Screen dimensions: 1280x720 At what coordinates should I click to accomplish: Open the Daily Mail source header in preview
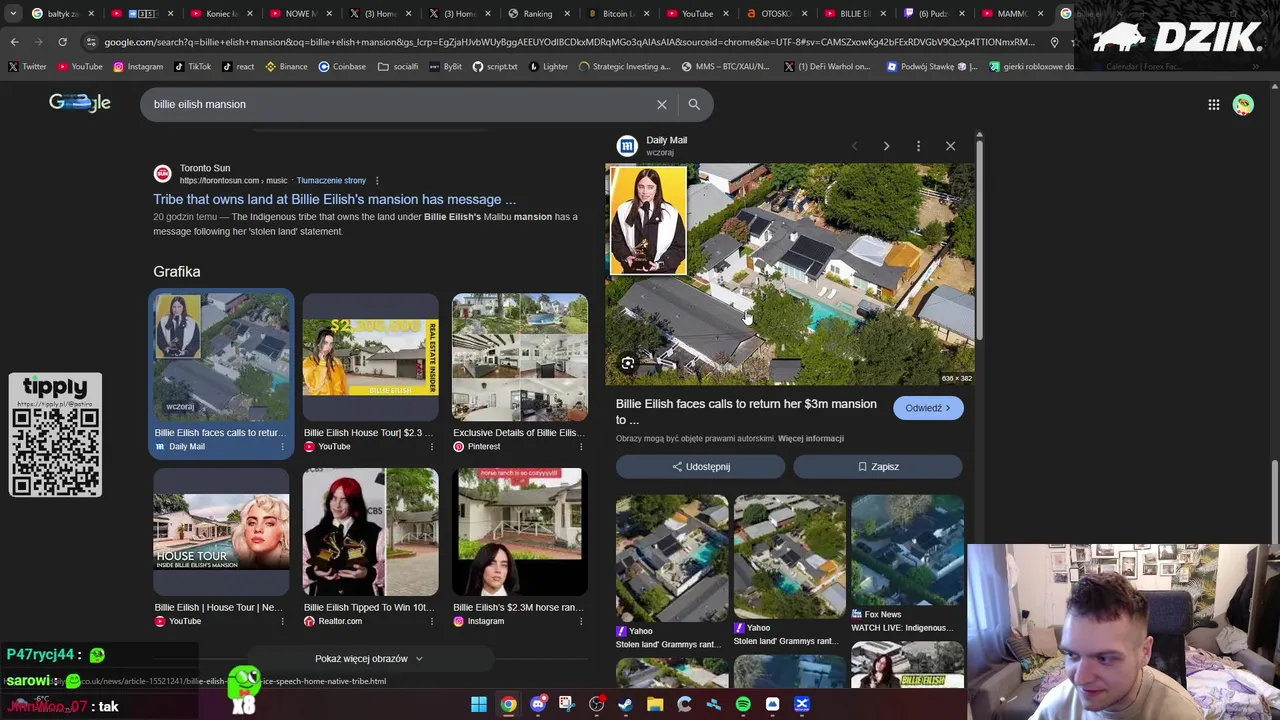coord(653,146)
